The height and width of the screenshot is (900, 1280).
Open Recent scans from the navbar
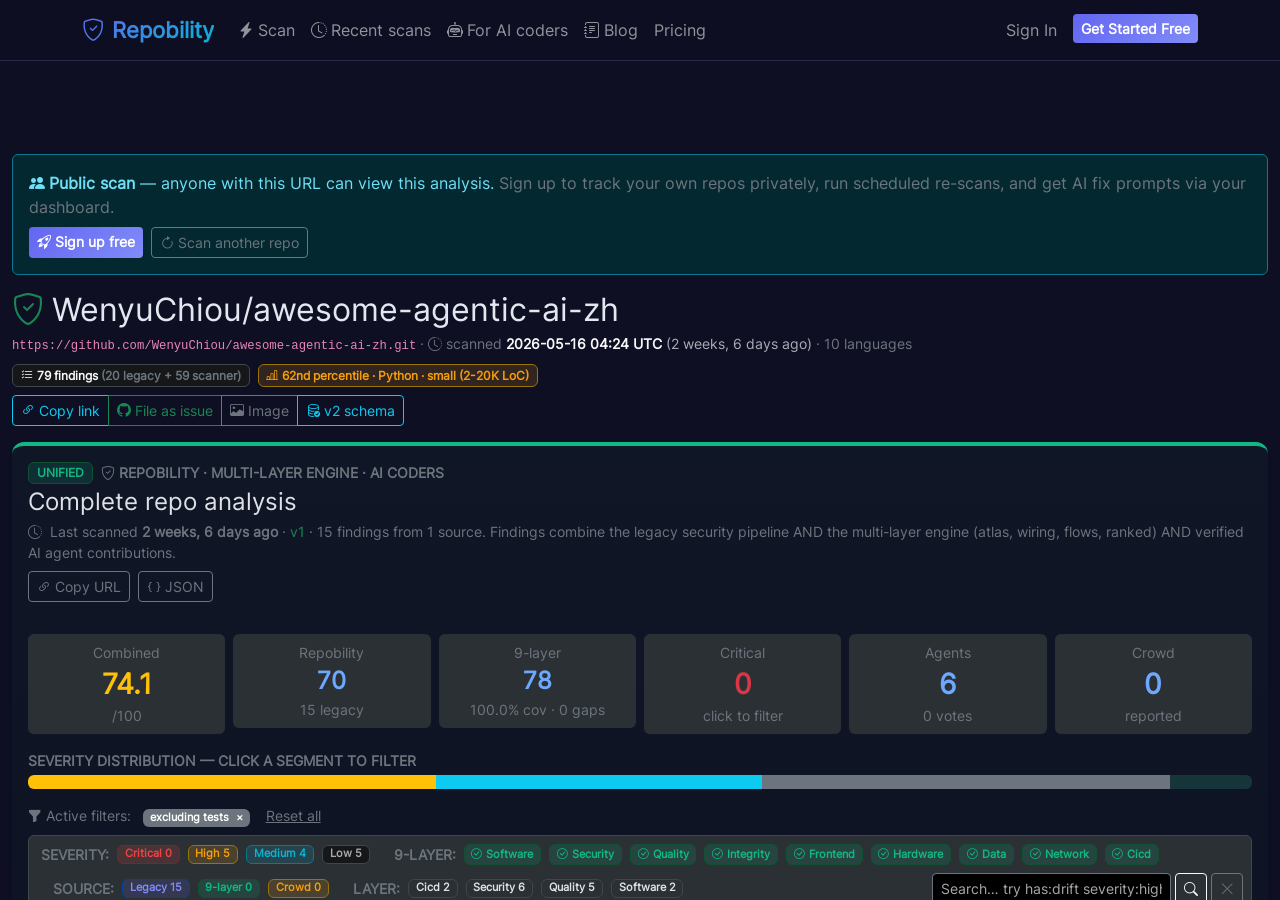point(371,30)
